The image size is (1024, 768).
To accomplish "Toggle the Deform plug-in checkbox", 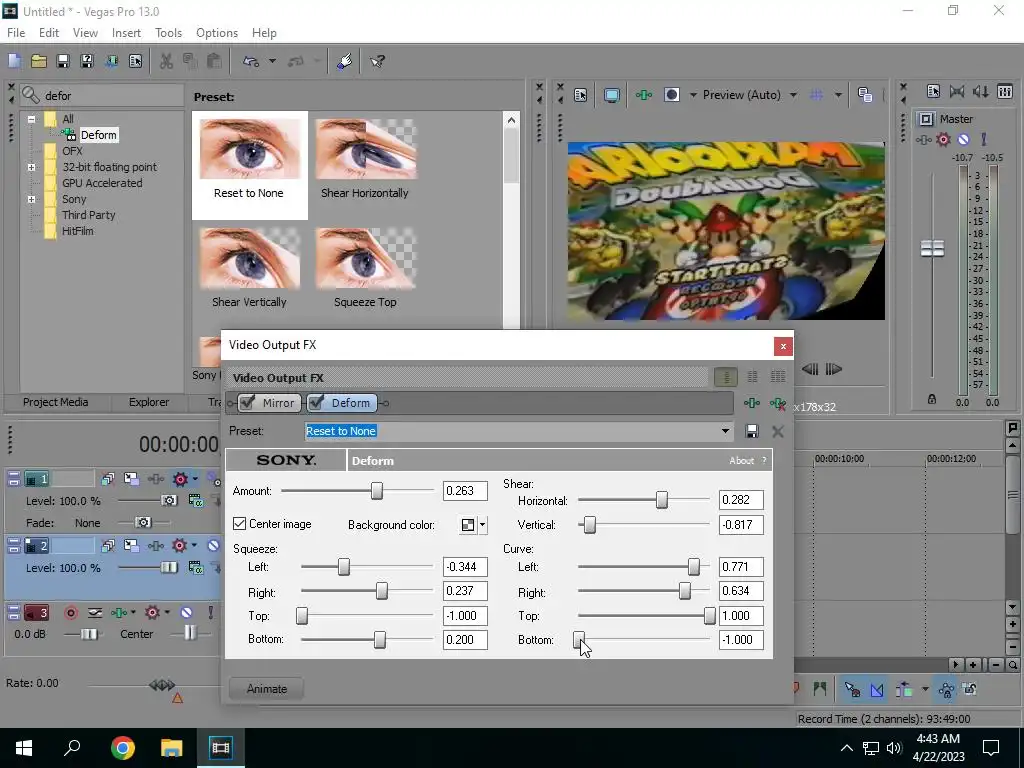I will click(315, 403).
